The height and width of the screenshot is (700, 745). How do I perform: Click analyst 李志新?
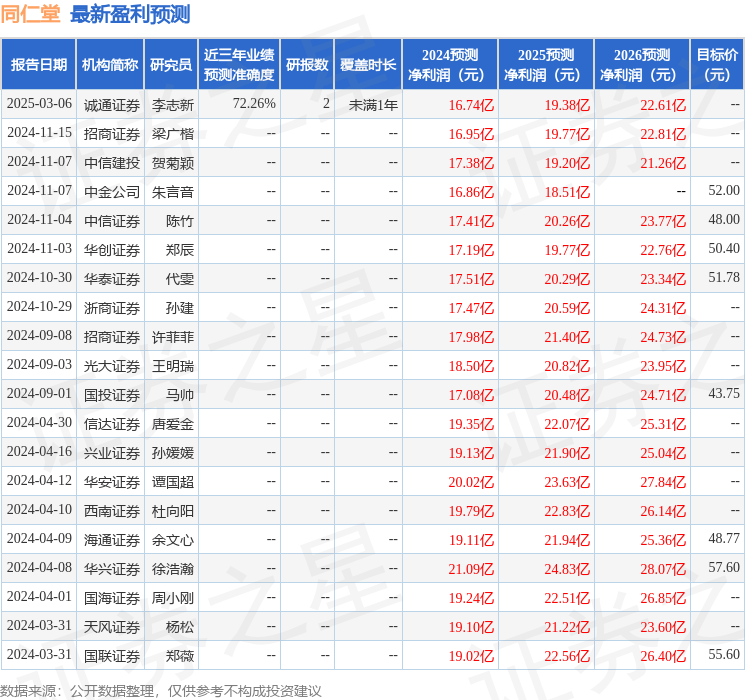pos(172,105)
